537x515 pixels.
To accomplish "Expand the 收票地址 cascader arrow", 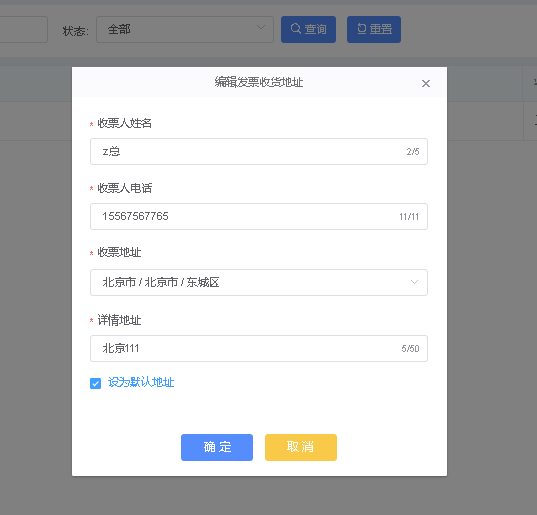I will (x=414, y=282).
